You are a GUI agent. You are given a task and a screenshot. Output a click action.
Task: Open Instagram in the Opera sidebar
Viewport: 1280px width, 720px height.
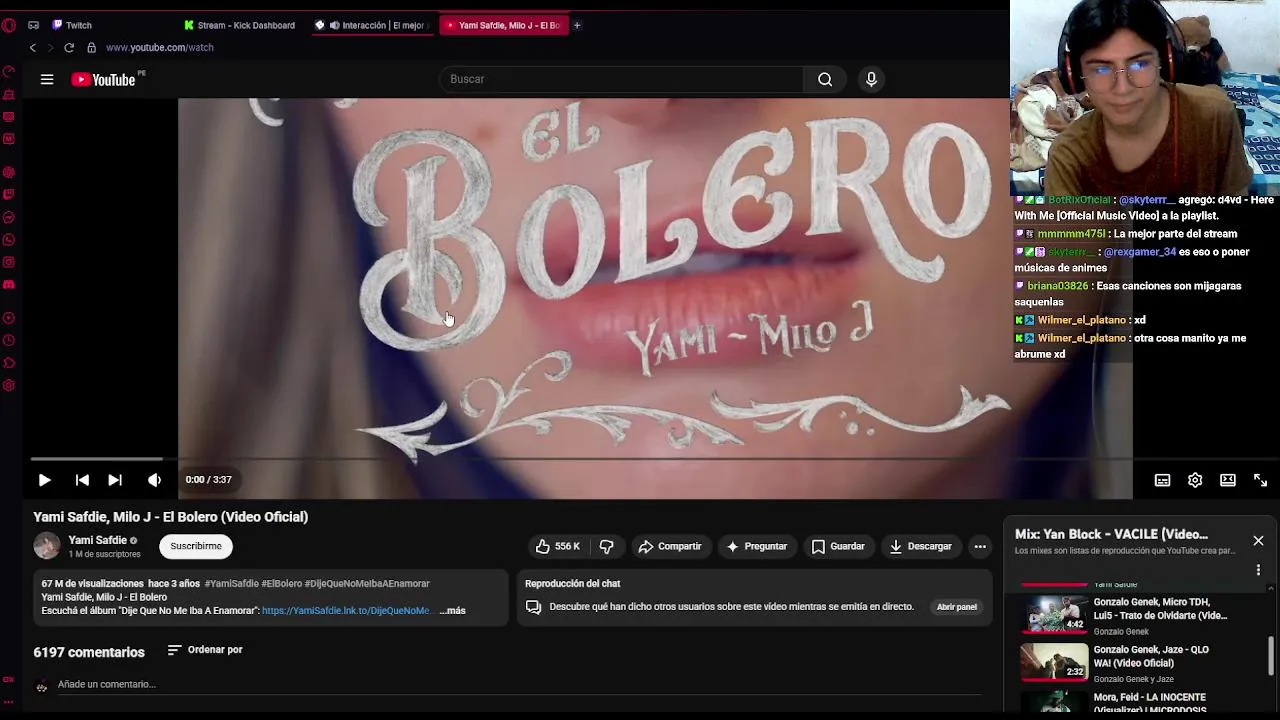tap(9, 262)
